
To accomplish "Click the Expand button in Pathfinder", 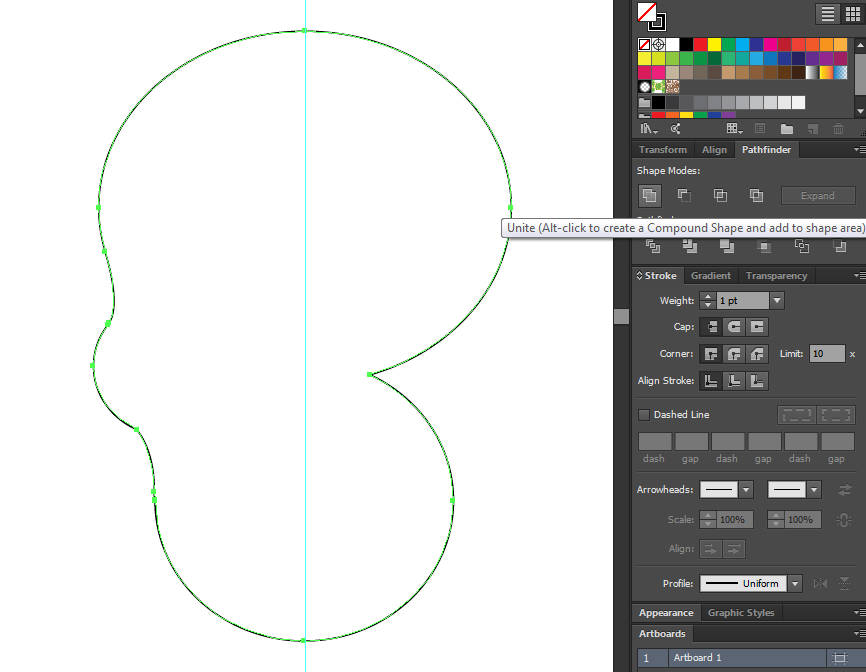I will (818, 196).
